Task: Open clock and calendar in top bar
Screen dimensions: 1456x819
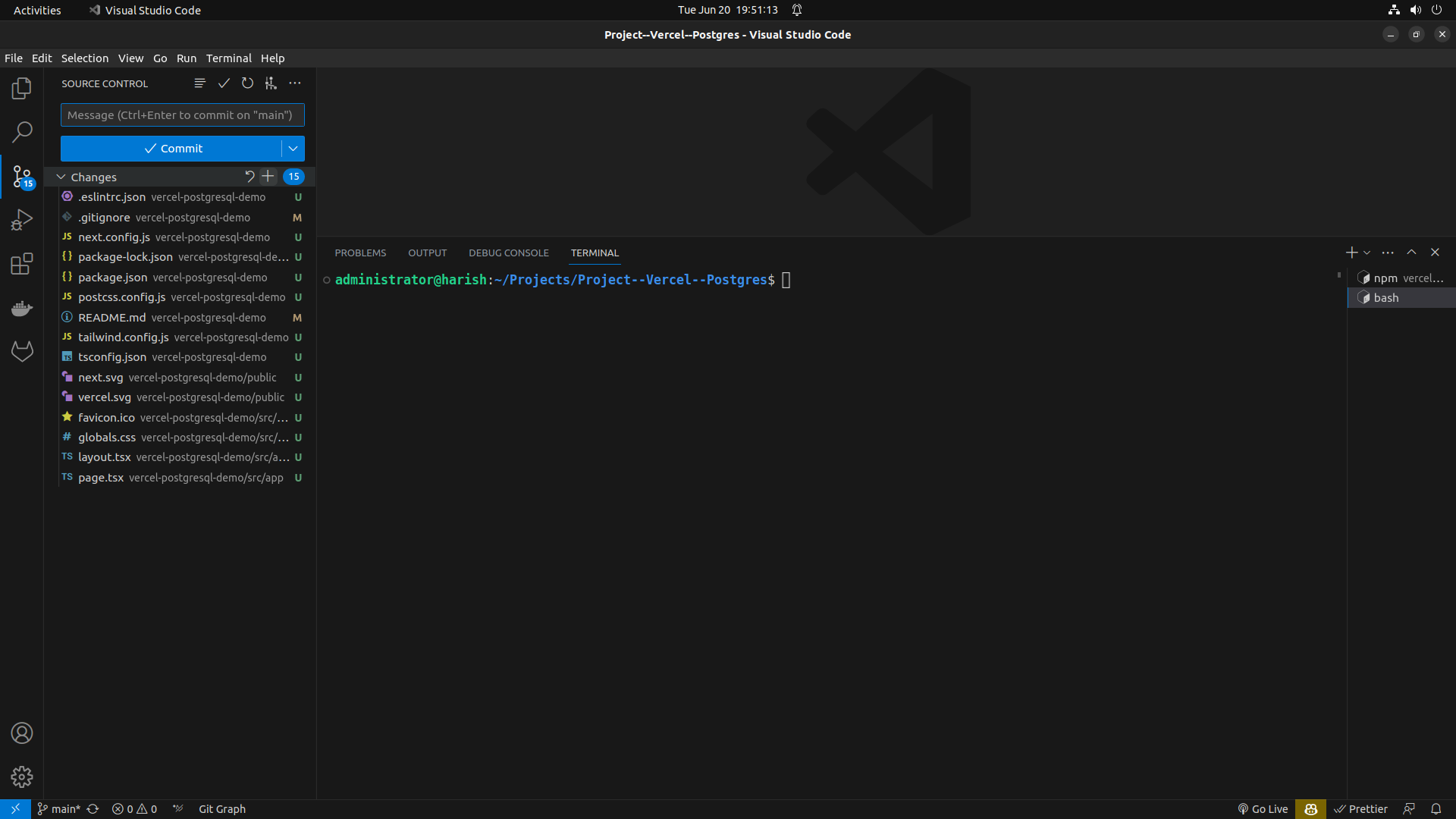Action: click(727, 10)
